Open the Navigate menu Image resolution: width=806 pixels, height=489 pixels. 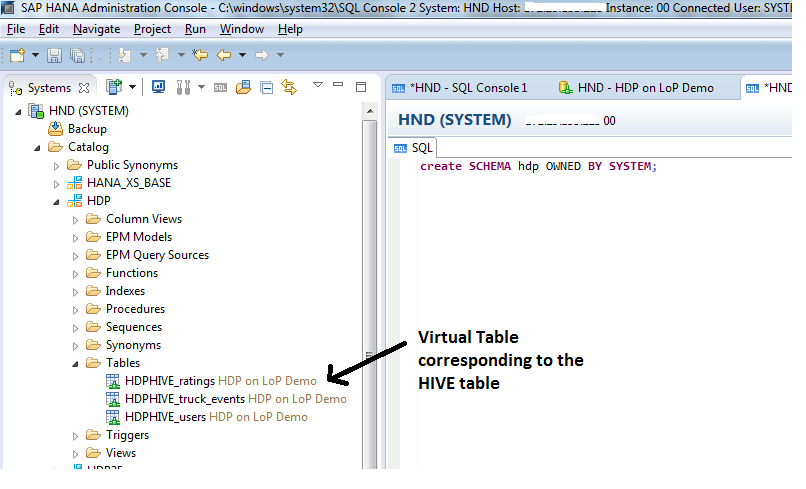click(96, 29)
